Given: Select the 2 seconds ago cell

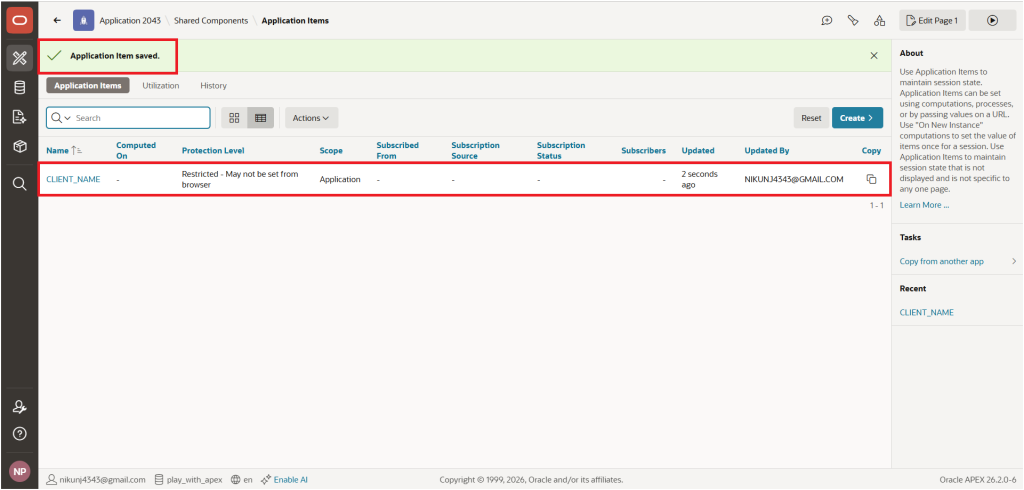Looking at the screenshot, I should (x=699, y=179).
